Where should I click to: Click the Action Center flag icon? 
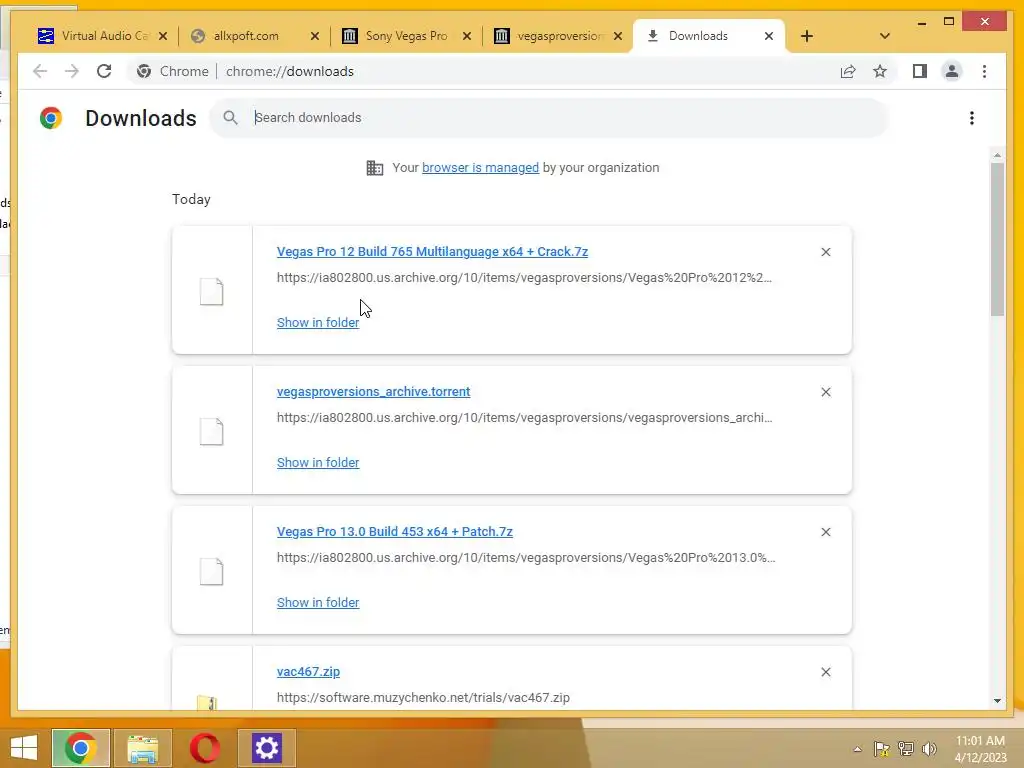pyautogui.click(x=882, y=749)
